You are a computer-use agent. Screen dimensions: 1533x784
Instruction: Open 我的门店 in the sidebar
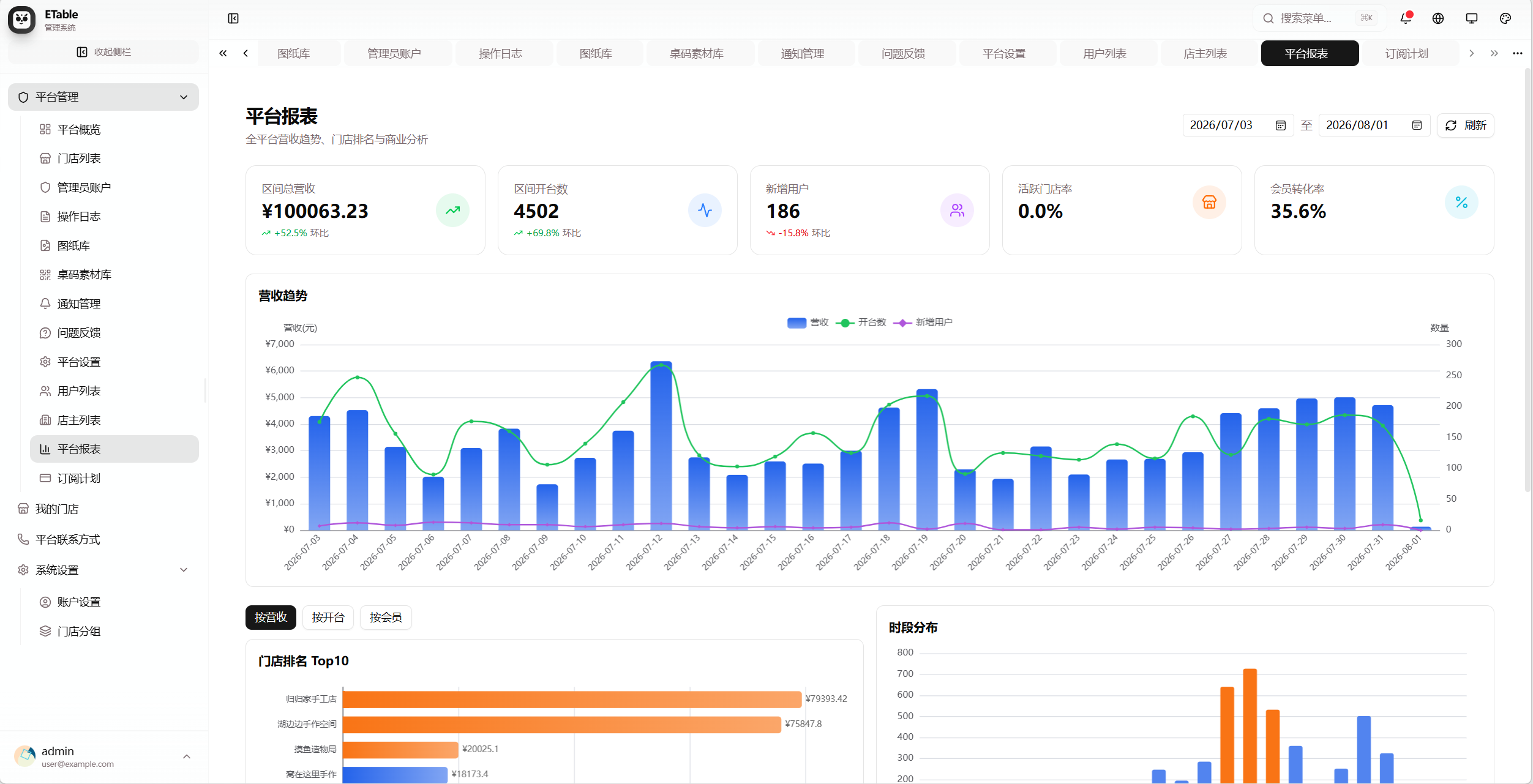pyautogui.click(x=103, y=509)
